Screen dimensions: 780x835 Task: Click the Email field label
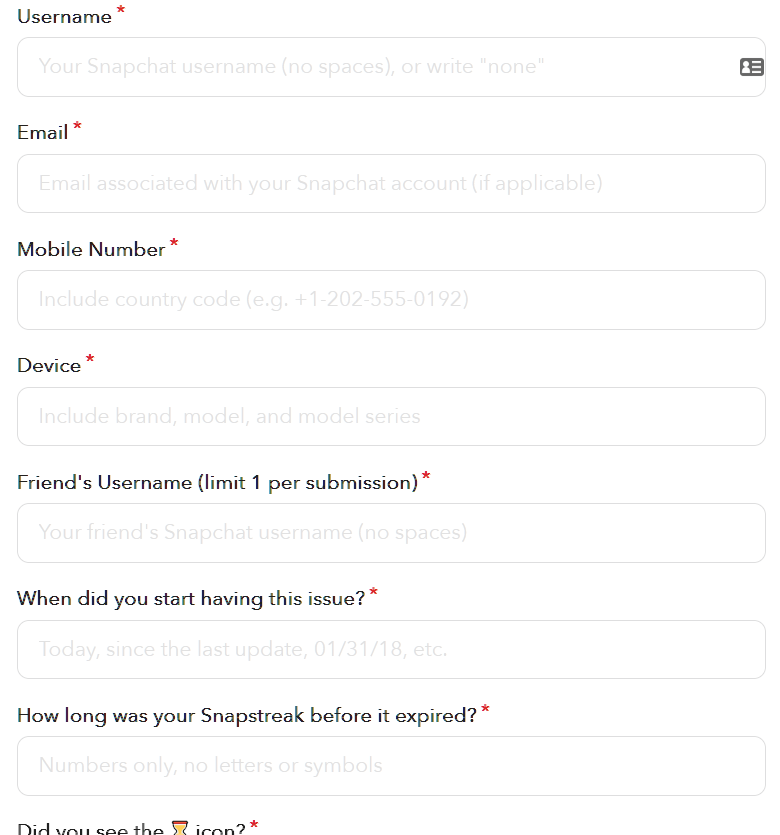click(43, 133)
